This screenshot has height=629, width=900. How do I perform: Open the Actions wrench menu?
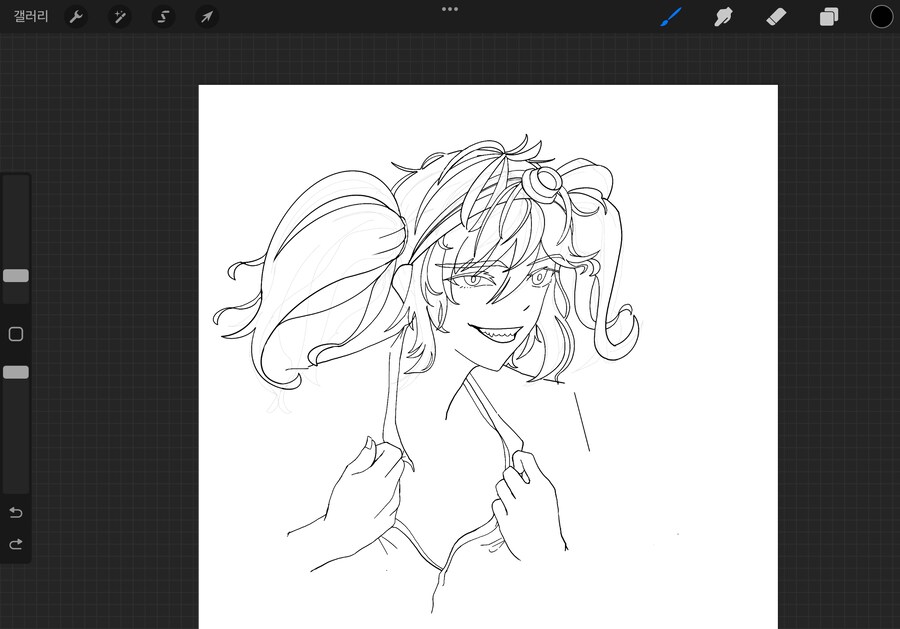[x=76, y=17]
